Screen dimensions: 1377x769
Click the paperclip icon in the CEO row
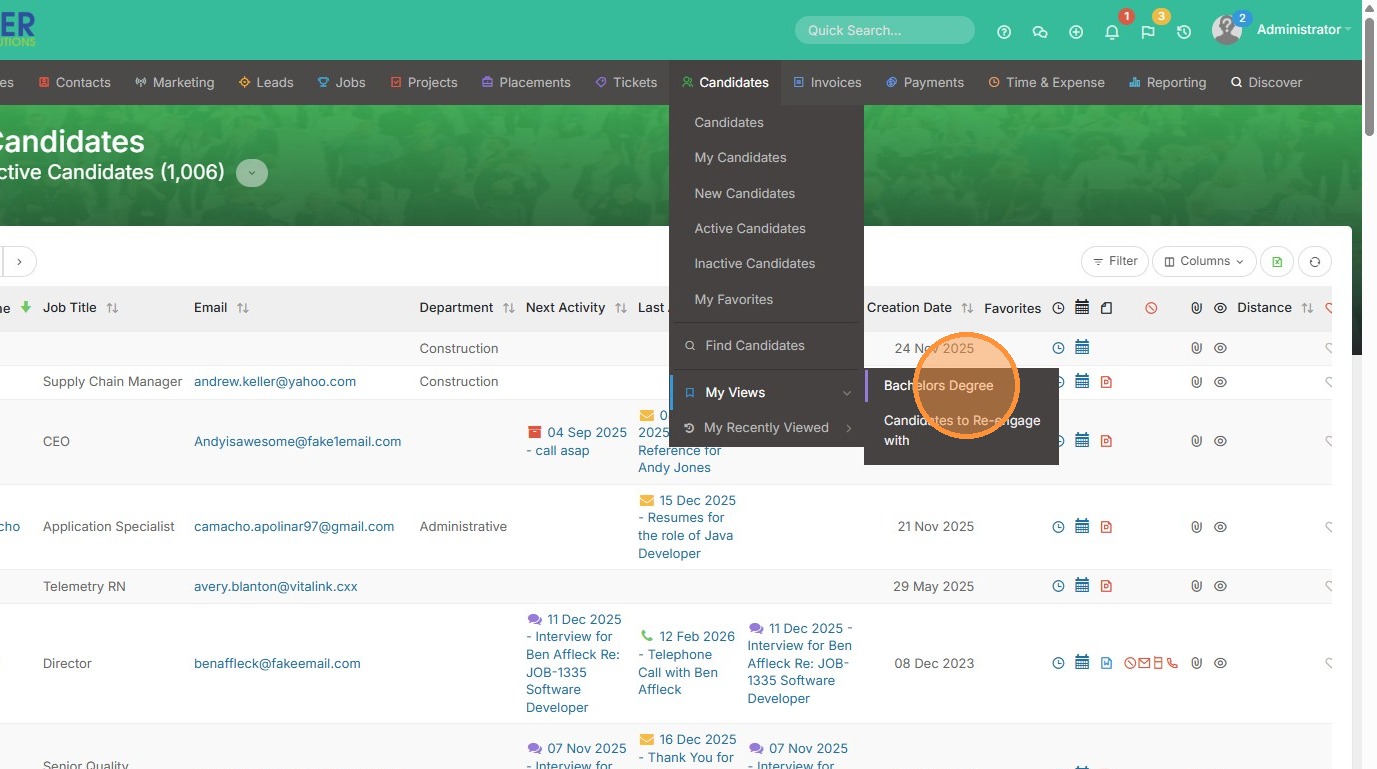click(1196, 441)
